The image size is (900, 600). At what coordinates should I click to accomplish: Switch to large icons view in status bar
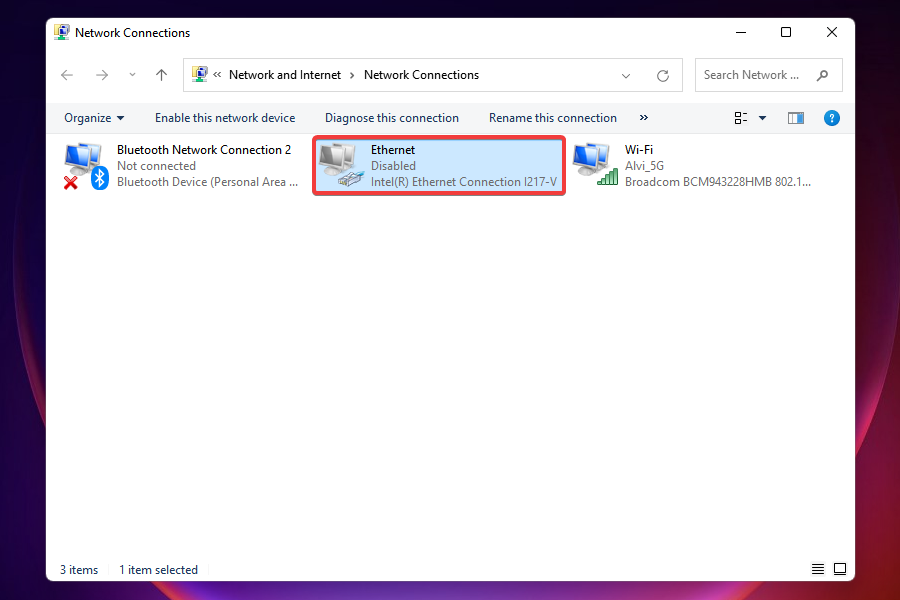pyautogui.click(x=840, y=569)
